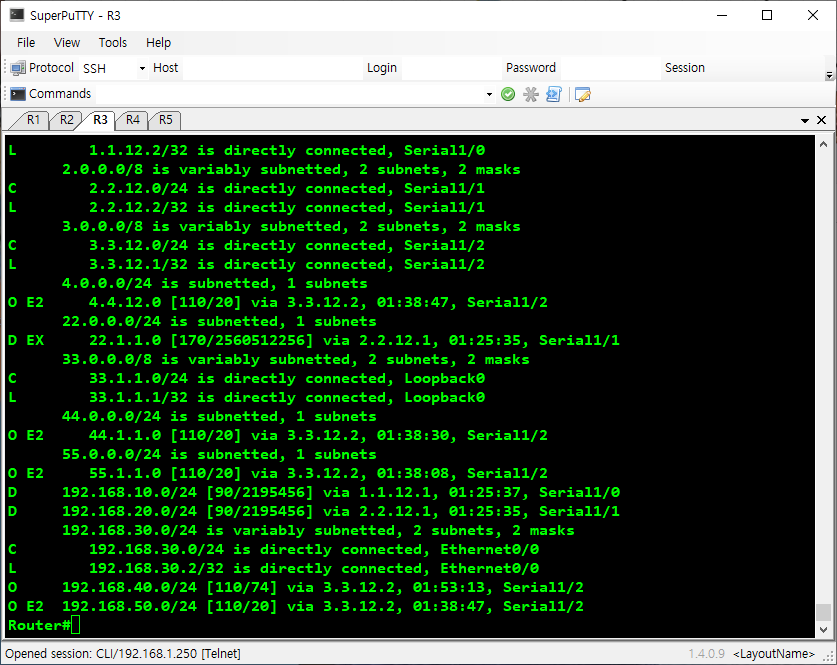Expand the connection toolbar overflow arrow
This screenshot has width=837, height=665.
point(829,75)
